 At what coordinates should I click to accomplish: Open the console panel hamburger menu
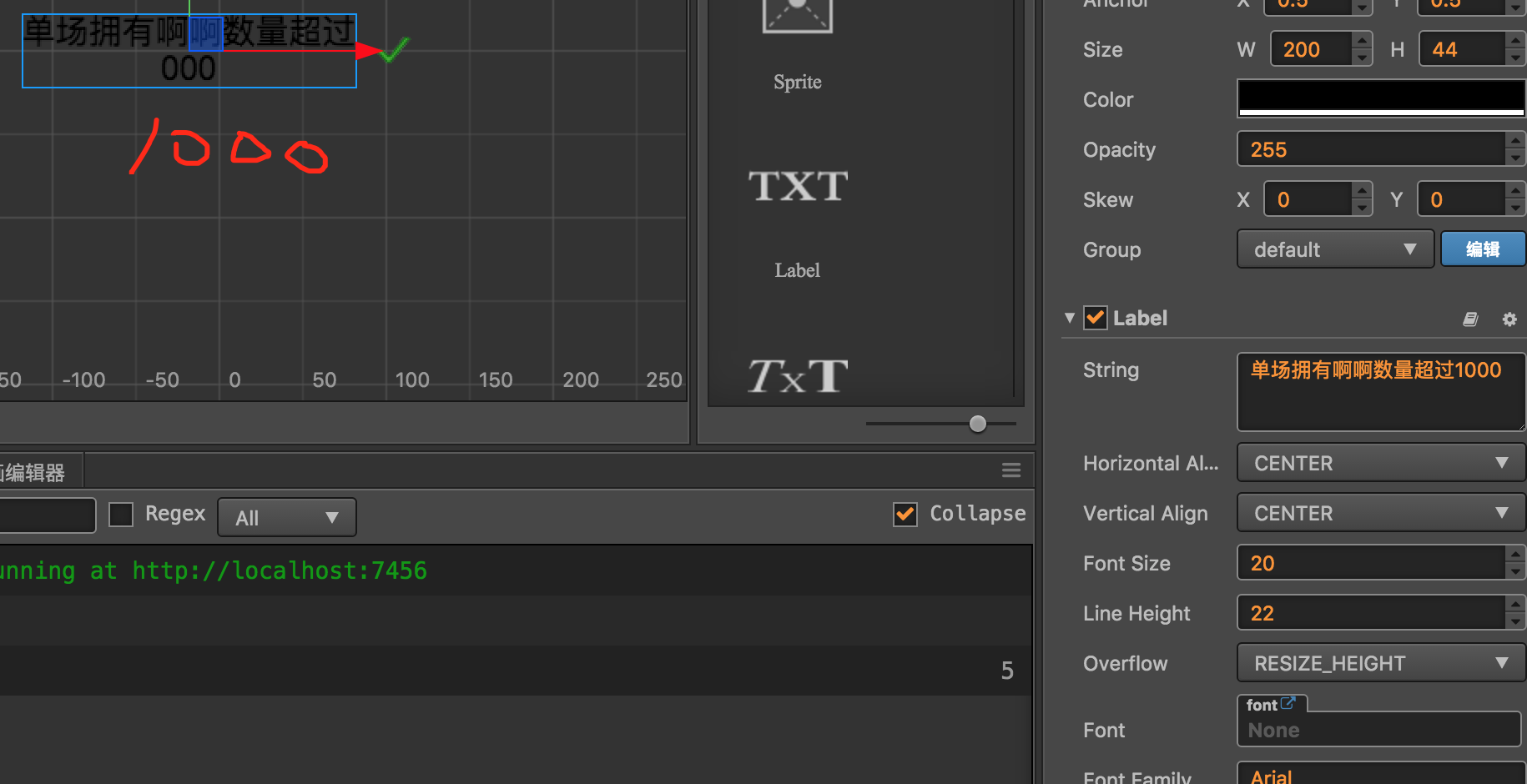[x=1011, y=470]
